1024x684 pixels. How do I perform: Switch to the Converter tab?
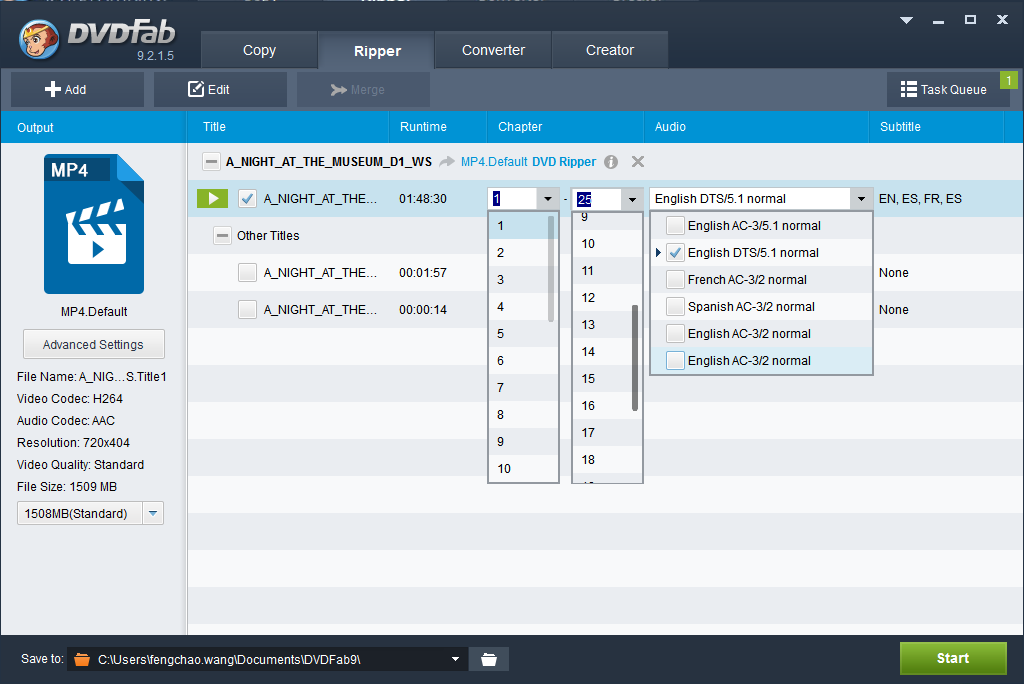point(493,50)
